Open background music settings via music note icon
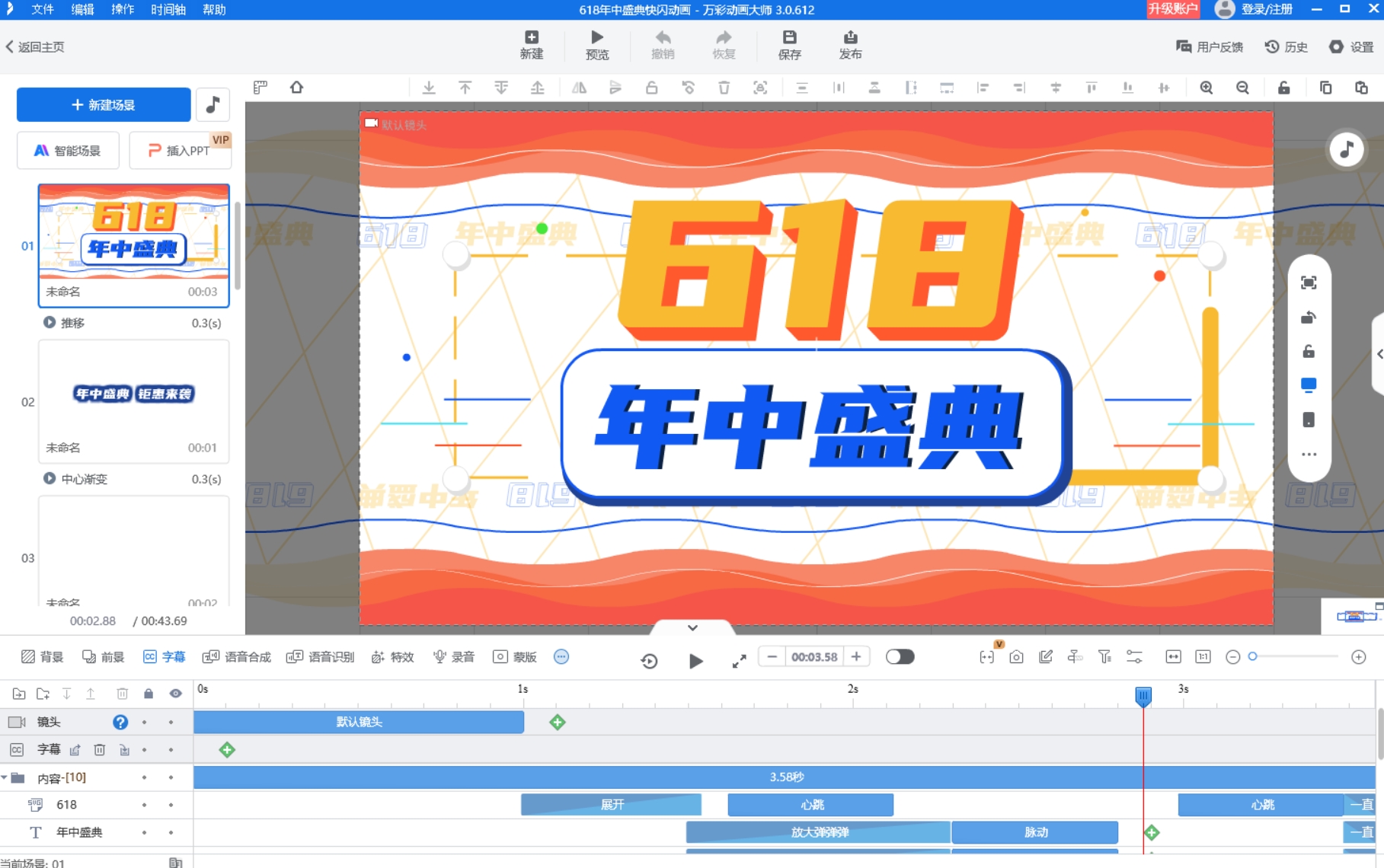Viewport: 1384px width, 868px height. pos(213,104)
